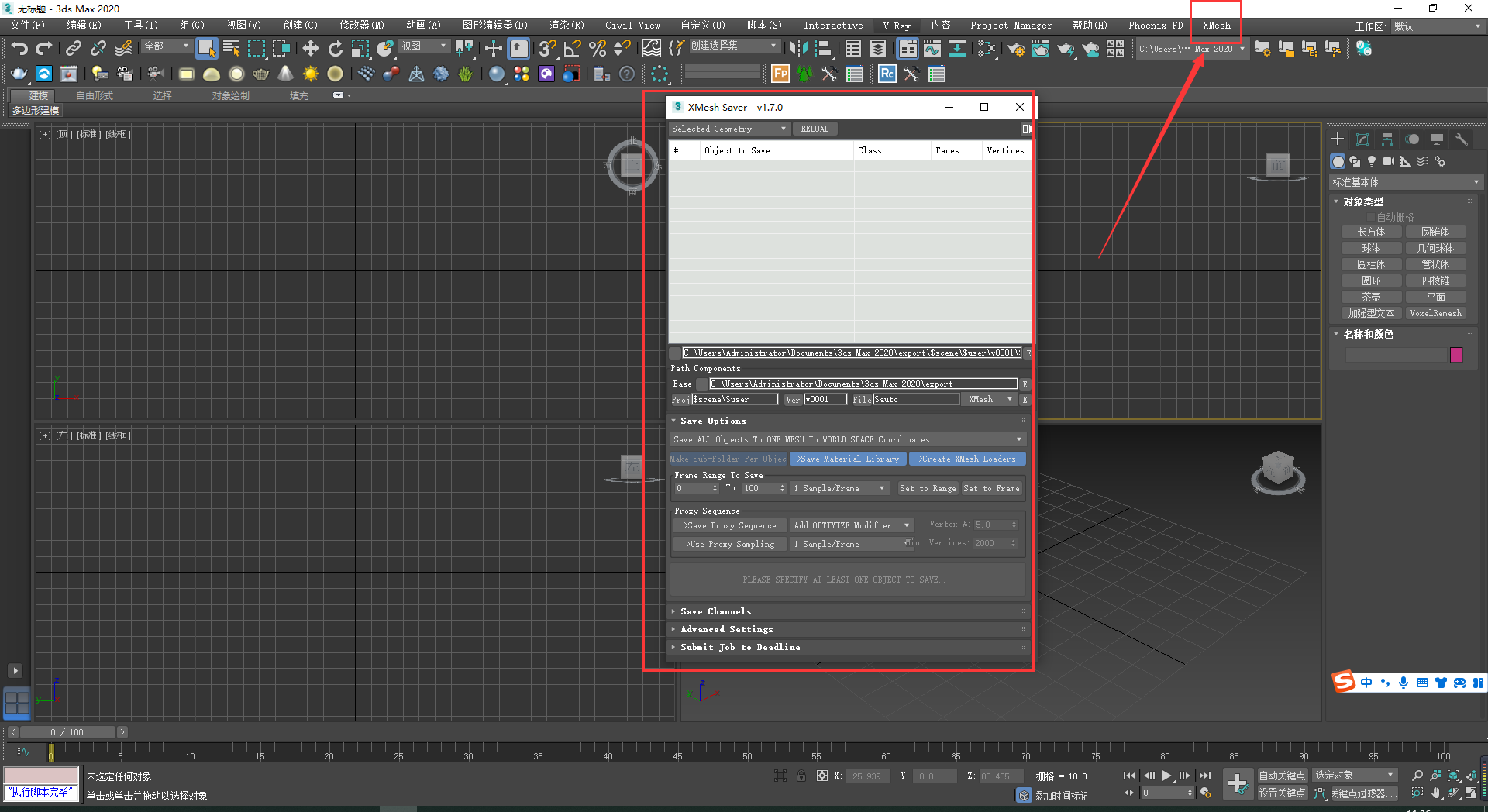Toggle the selection lock padlock icon
This screenshot has width=1488, height=812.
pos(801,776)
